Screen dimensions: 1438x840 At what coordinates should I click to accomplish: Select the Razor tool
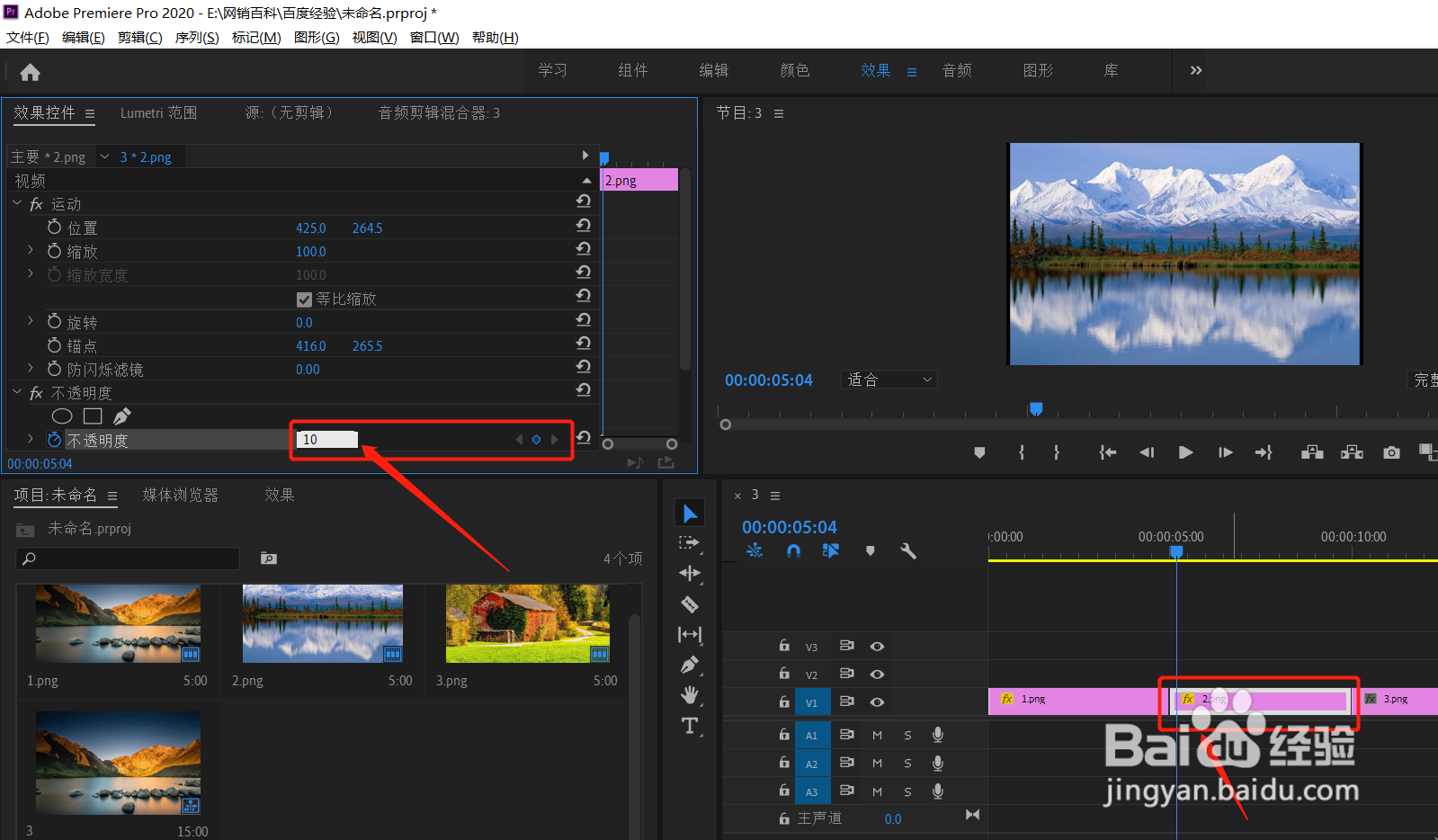coord(690,604)
